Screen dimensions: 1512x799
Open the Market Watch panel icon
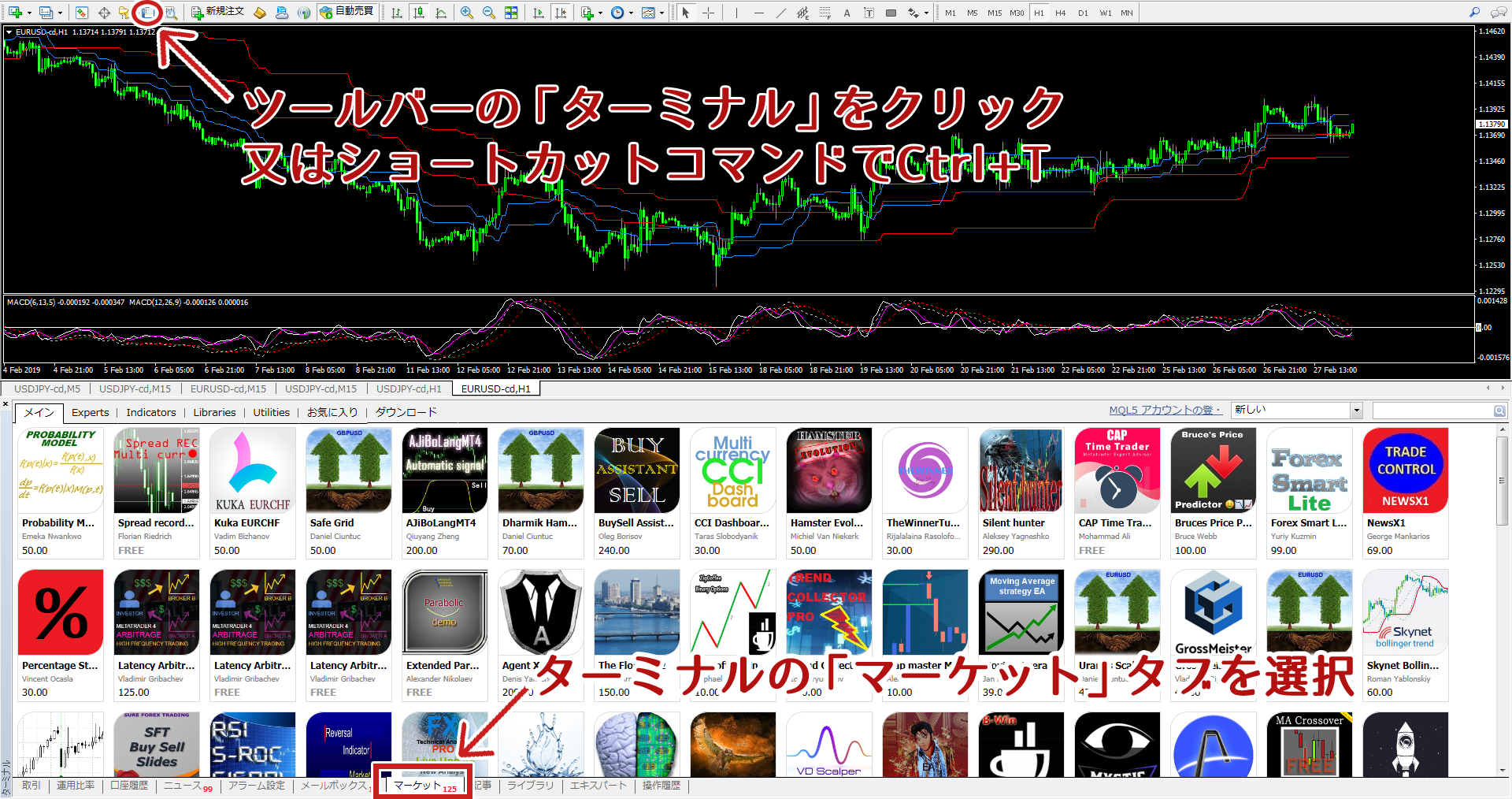[82, 13]
